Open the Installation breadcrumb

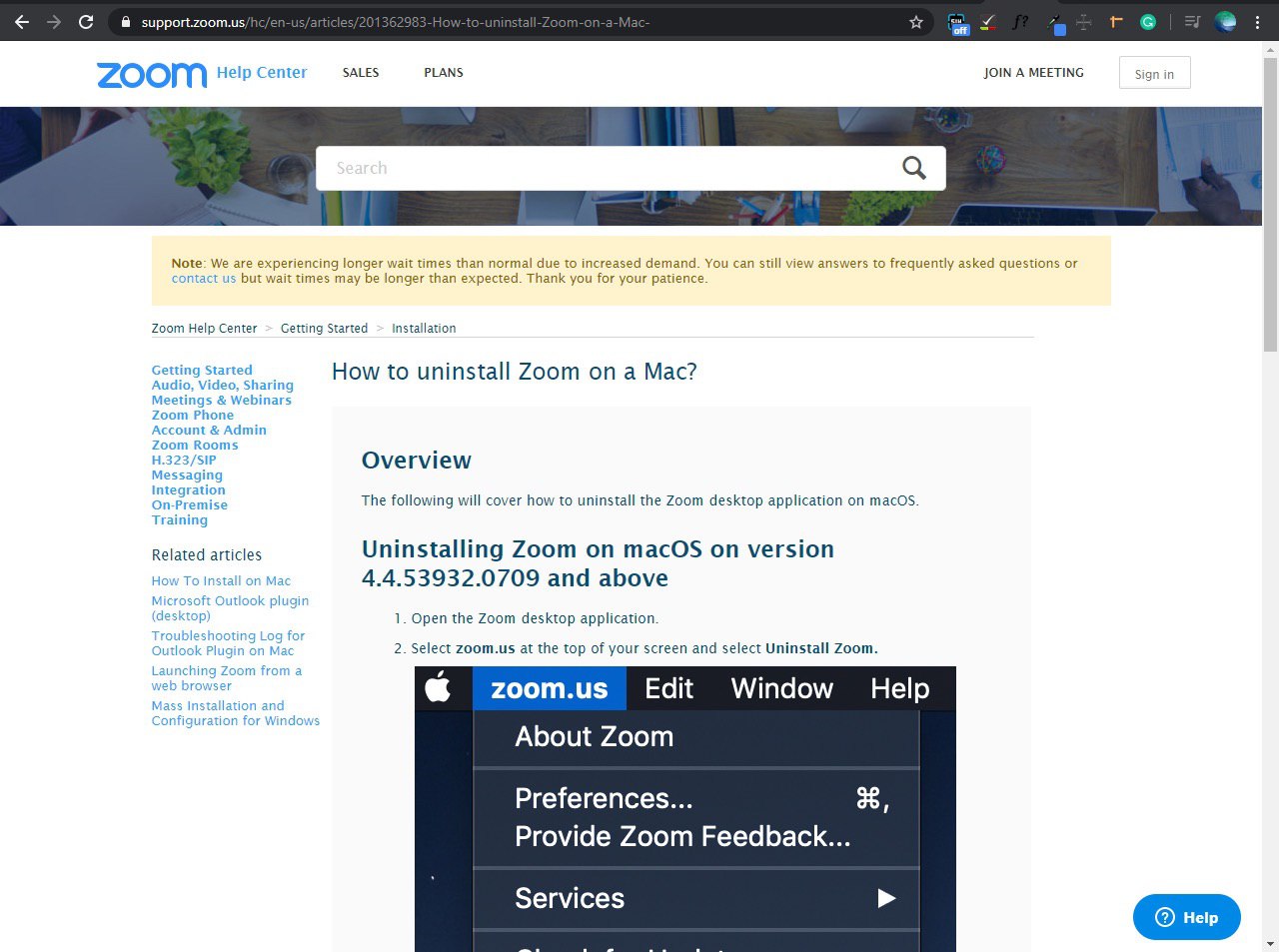click(424, 328)
